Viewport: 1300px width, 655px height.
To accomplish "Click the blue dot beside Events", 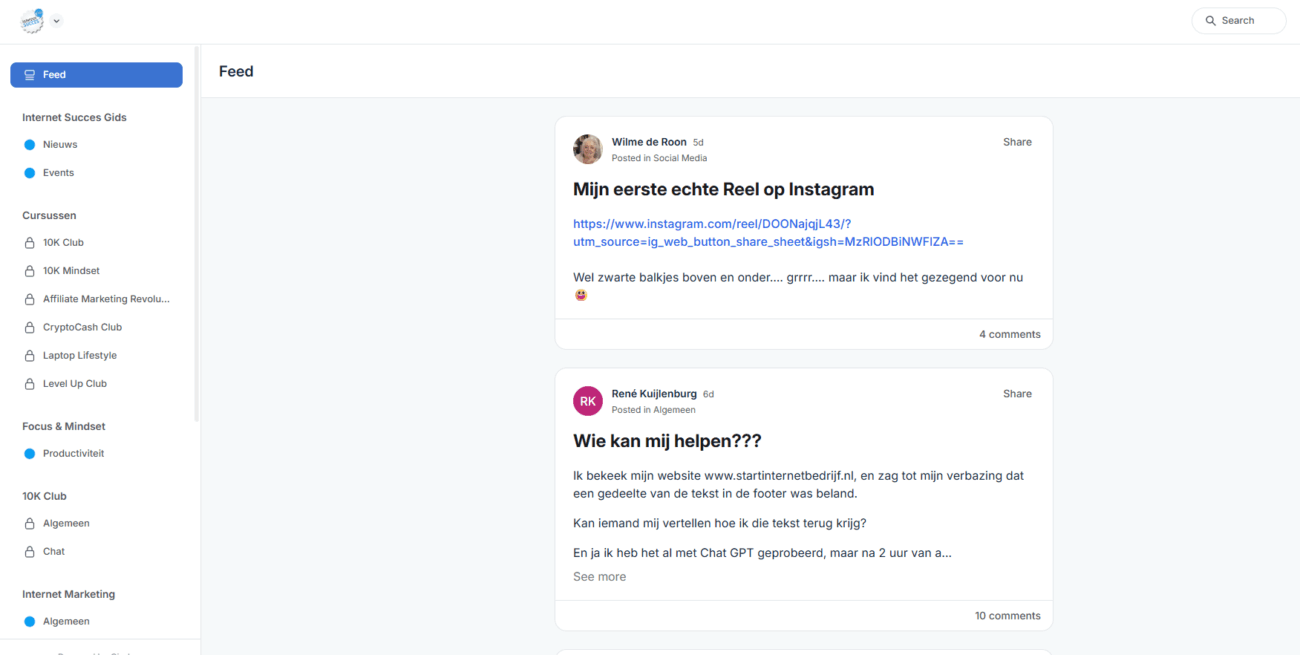I will pyautogui.click(x=29, y=173).
